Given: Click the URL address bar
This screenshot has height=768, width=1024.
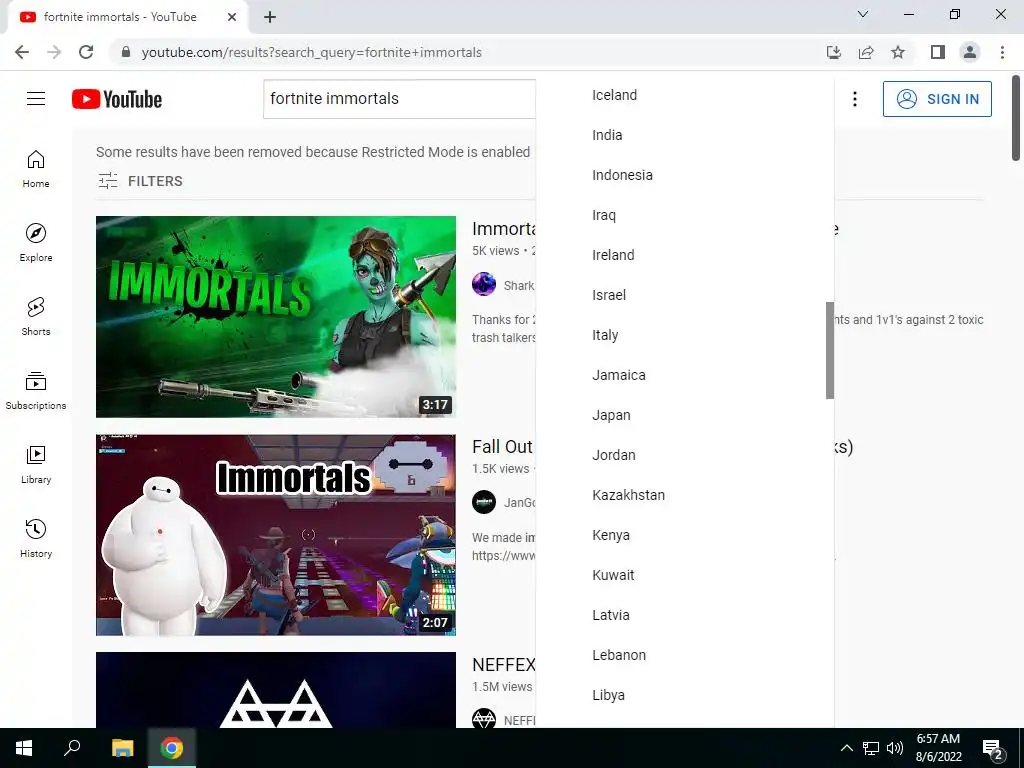Looking at the screenshot, I should click(467, 52).
